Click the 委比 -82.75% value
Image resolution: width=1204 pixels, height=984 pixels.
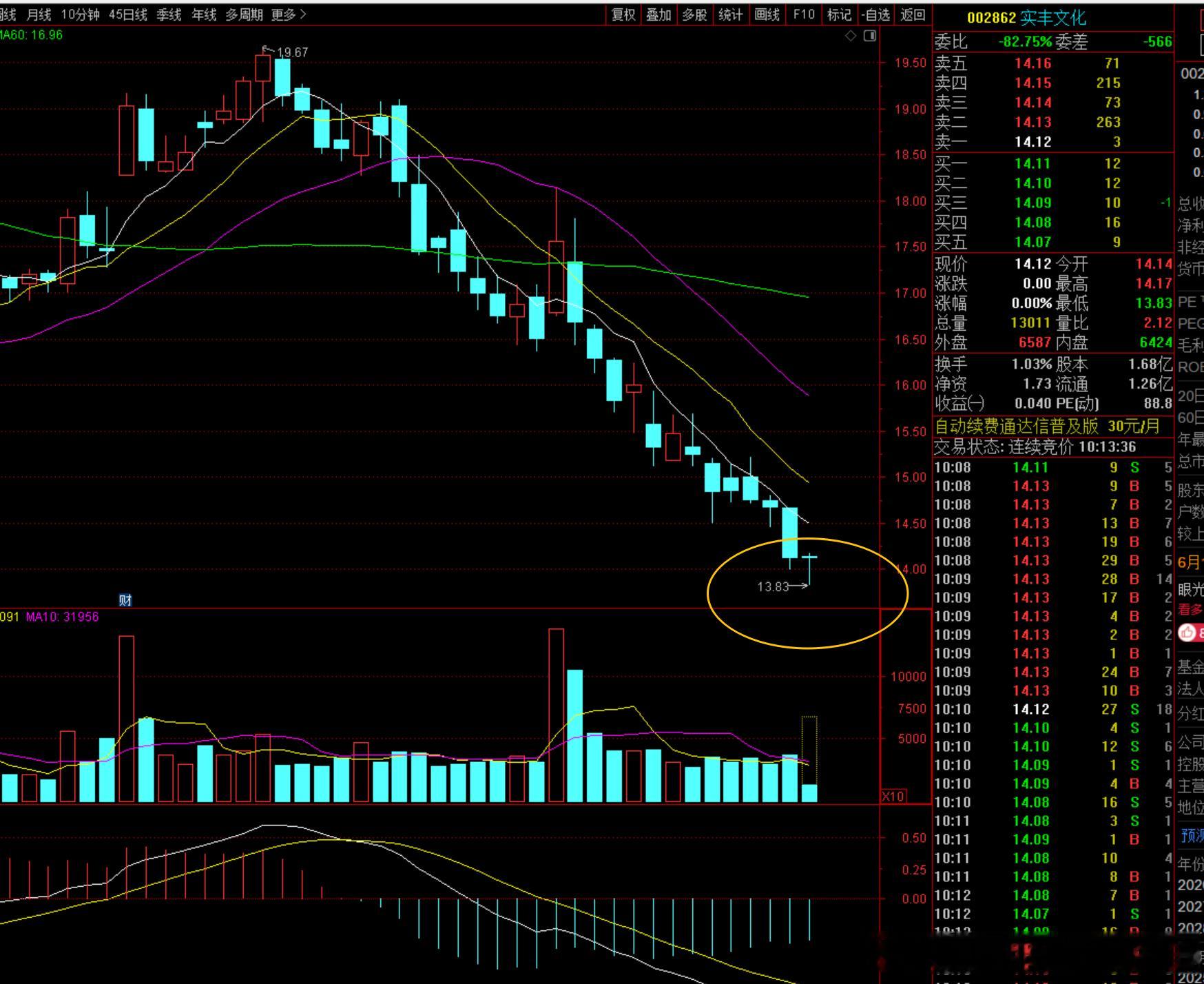1026,42
